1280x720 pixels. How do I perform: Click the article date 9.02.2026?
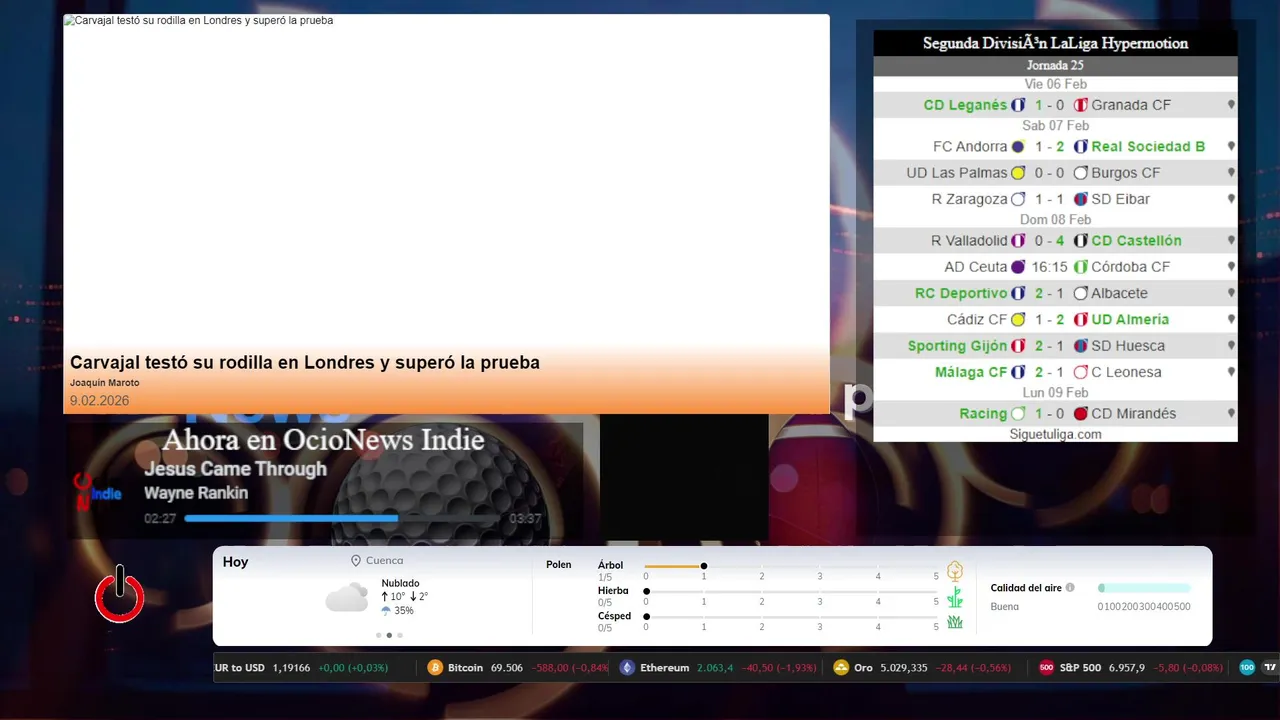click(99, 401)
